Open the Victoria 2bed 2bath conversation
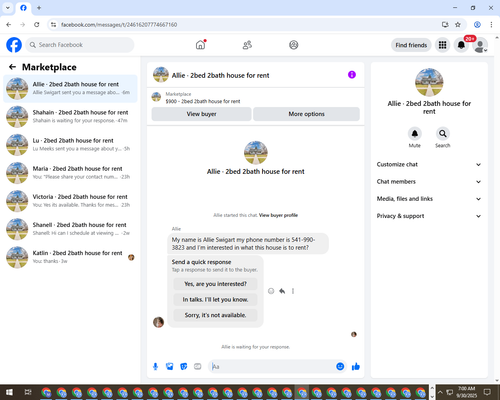Viewport: 500px width, 400px height. (70, 201)
